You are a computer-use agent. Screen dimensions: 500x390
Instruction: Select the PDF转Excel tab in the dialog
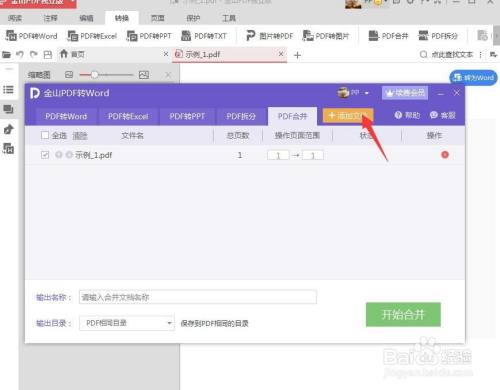pos(128,116)
